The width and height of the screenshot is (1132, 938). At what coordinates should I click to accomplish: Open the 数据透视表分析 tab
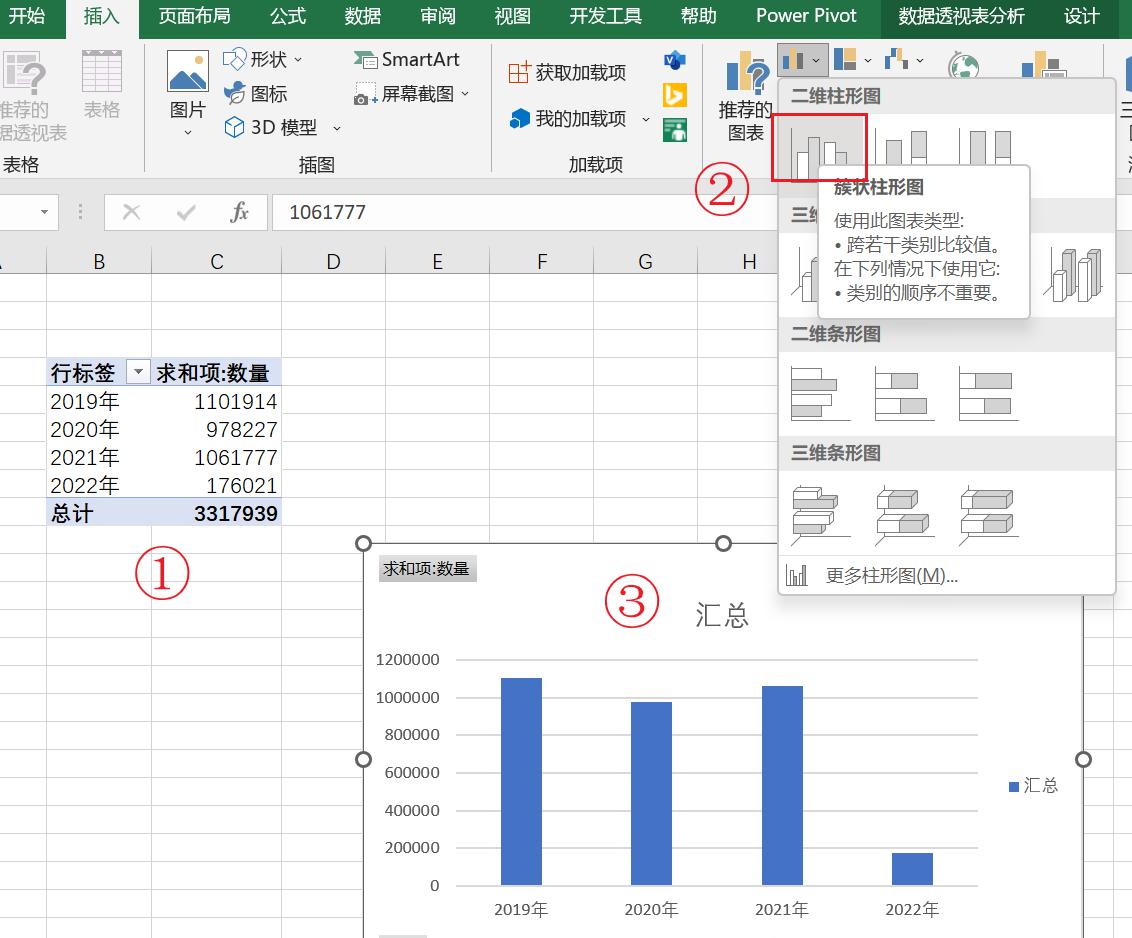(x=961, y=16)
